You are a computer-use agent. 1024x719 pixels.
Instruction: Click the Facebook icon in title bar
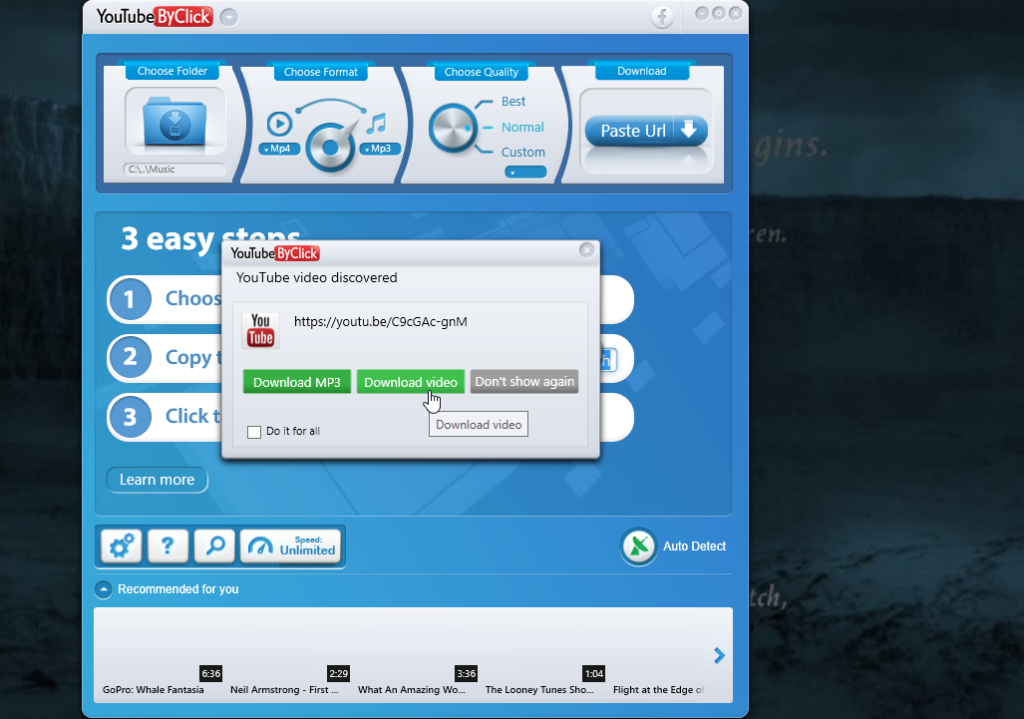662,17
